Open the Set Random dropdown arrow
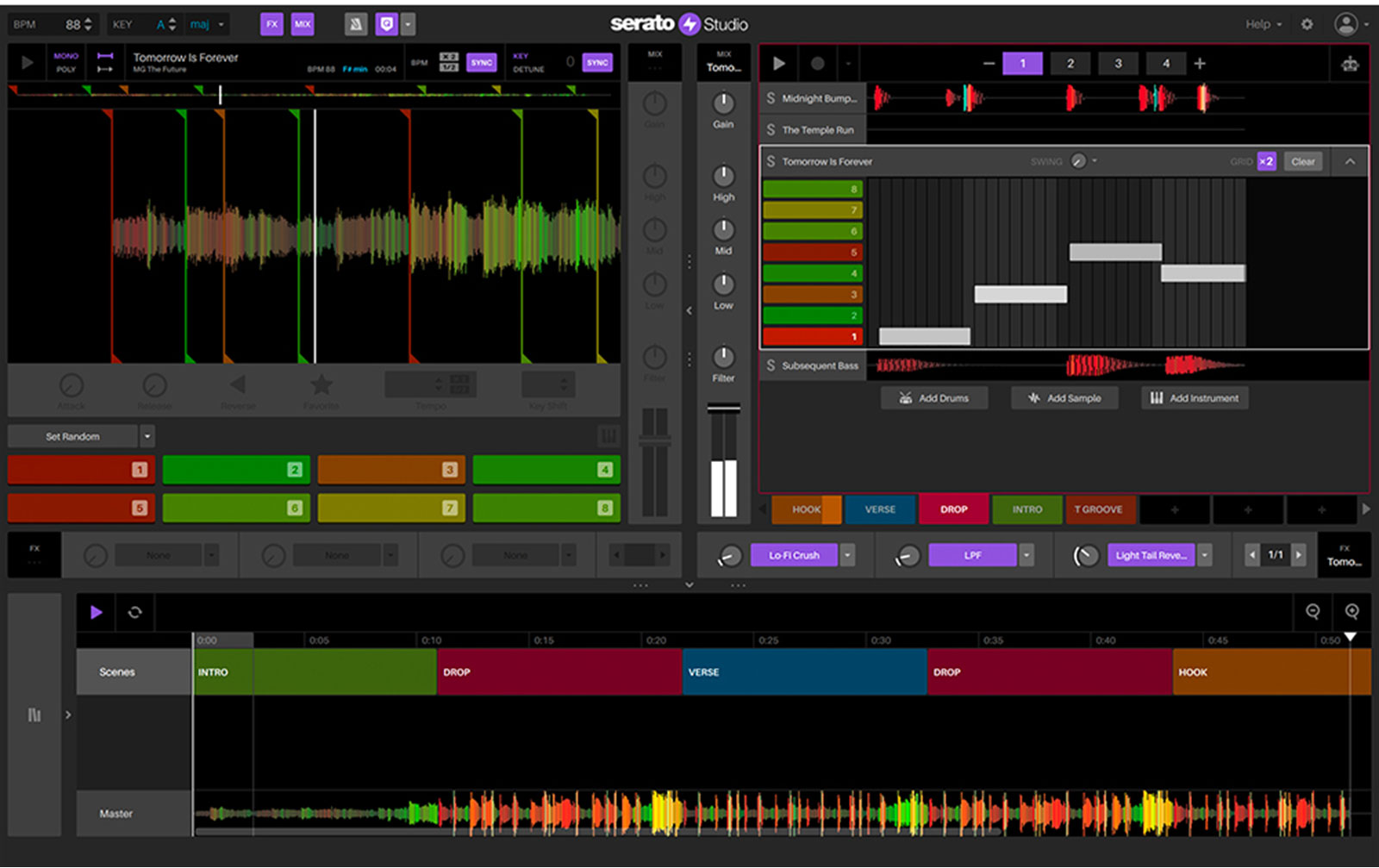Viewport: 1379px width, 868px height. (x=147, y=436)
